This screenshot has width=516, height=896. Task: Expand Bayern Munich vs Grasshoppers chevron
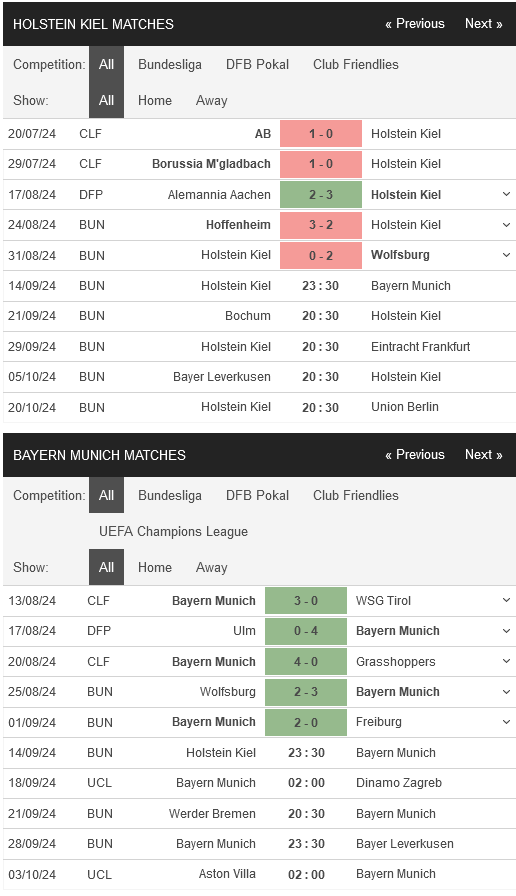pos(506,661)
